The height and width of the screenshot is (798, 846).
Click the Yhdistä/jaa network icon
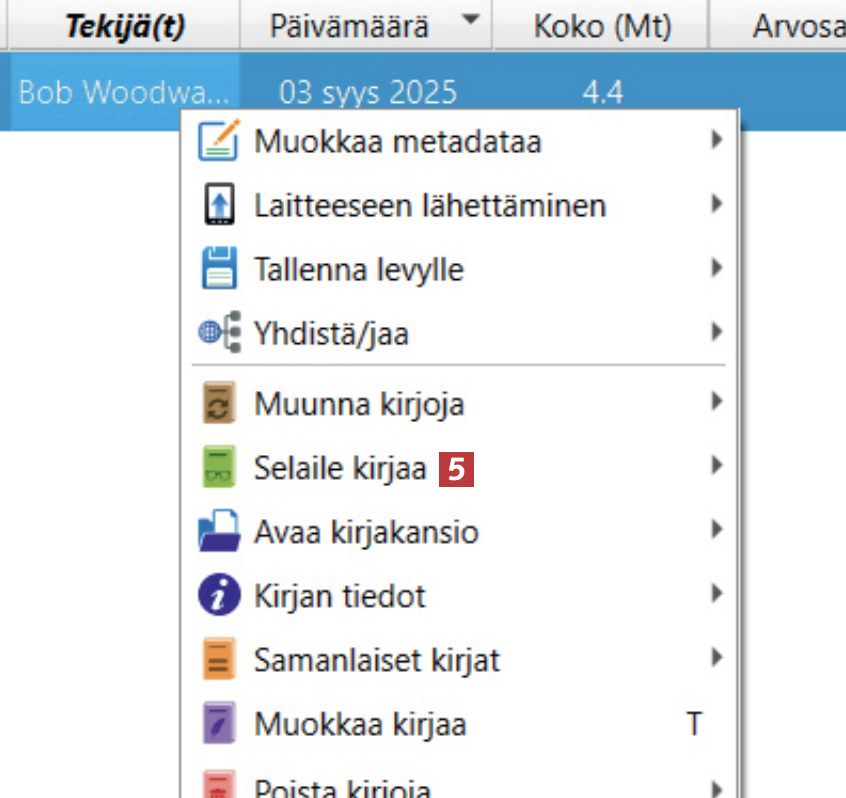[220, 332]
